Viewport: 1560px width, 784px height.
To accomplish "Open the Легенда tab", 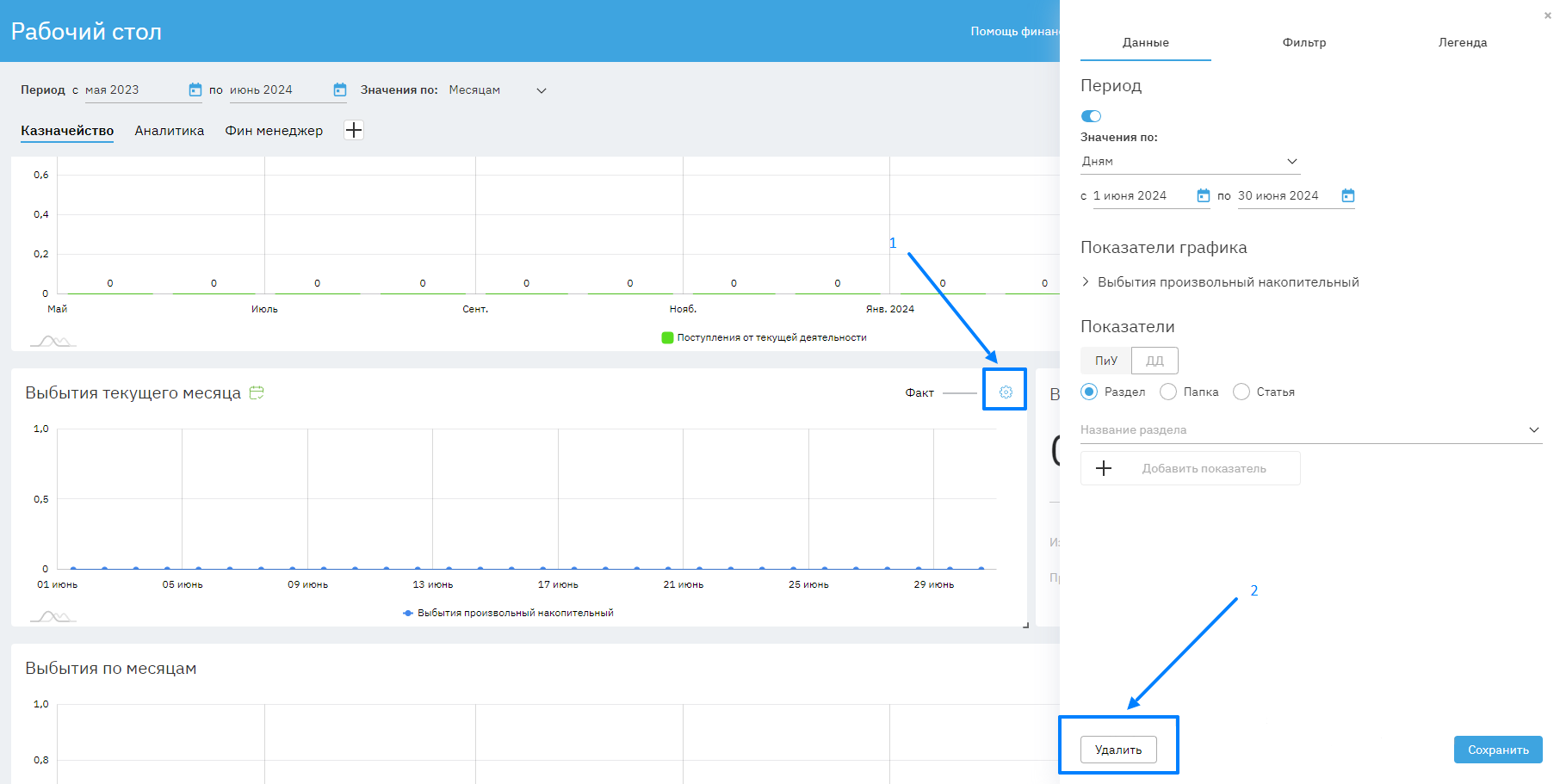I will click(1462, 42).
